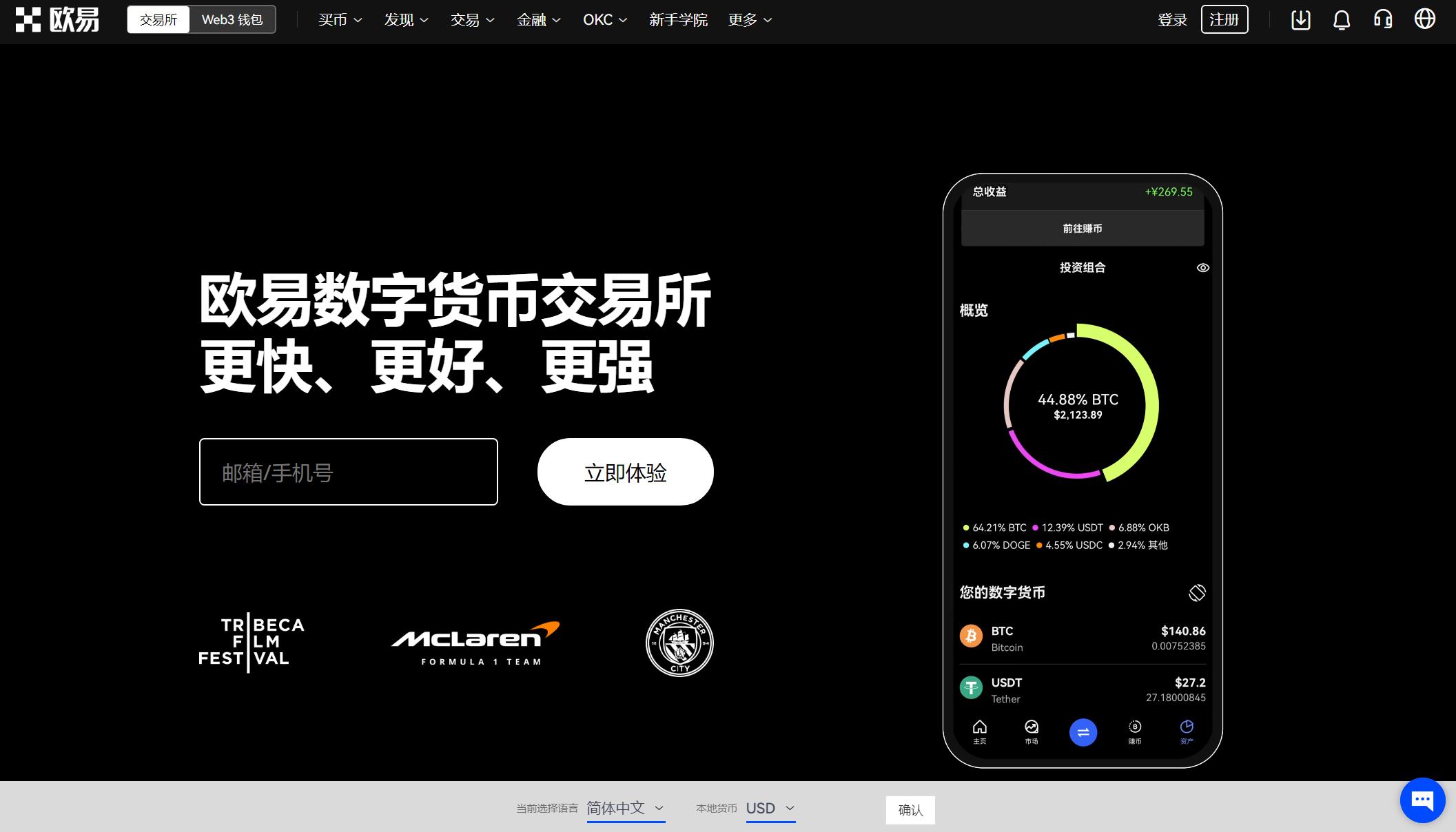The height and width of the screenshot is (832, 1456).
Task: Expand the 金融 dropdown menu
Action: point(538,20)
